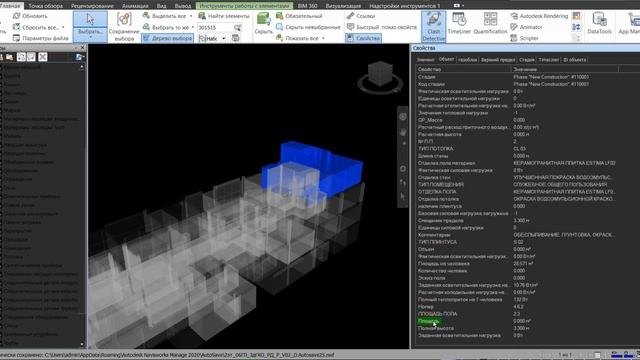Expand Выбрать то же dropdown arrow
This screenshot has height=360, width=640.
[192, 27]
